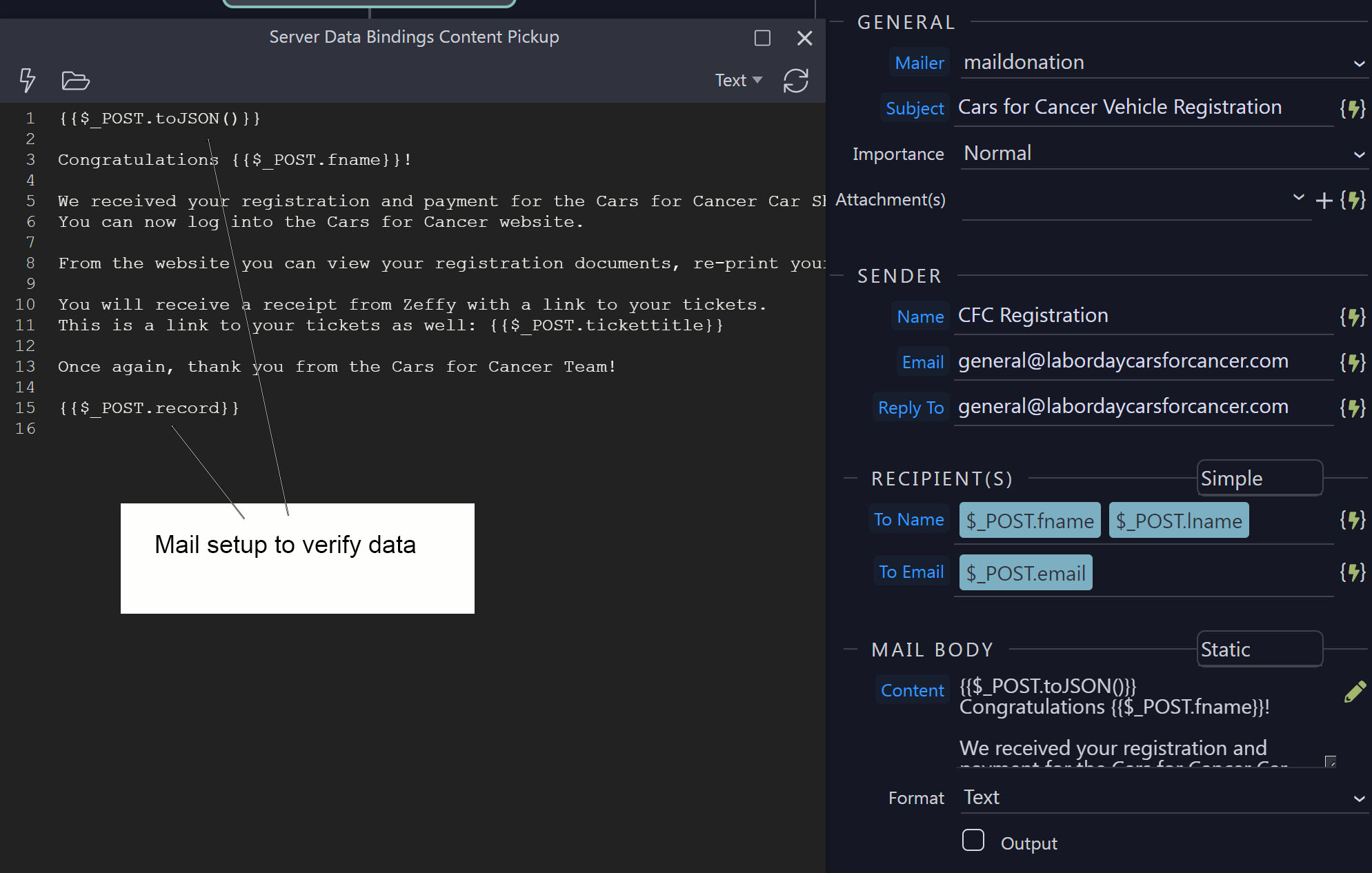
Task: Click the sender Name label
Action: [x=920, y=317]
